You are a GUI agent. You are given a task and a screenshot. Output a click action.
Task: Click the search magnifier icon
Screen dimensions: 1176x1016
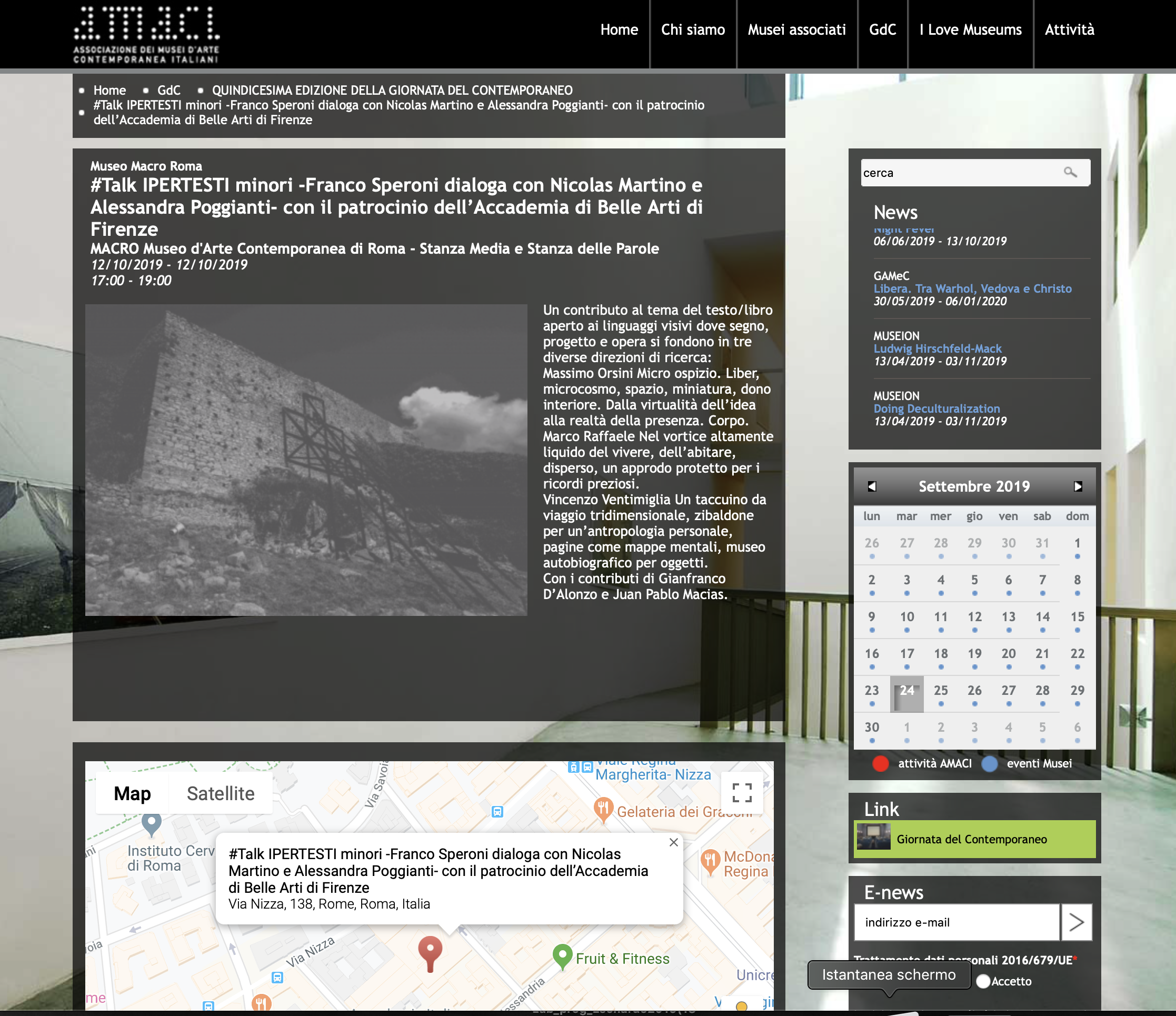(1069, 172)
